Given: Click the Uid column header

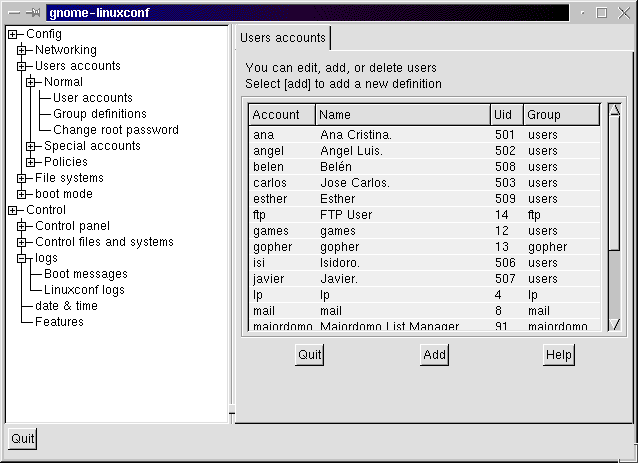Looking at the screenshot, I should pyautogui.click(x=505, y=115).
